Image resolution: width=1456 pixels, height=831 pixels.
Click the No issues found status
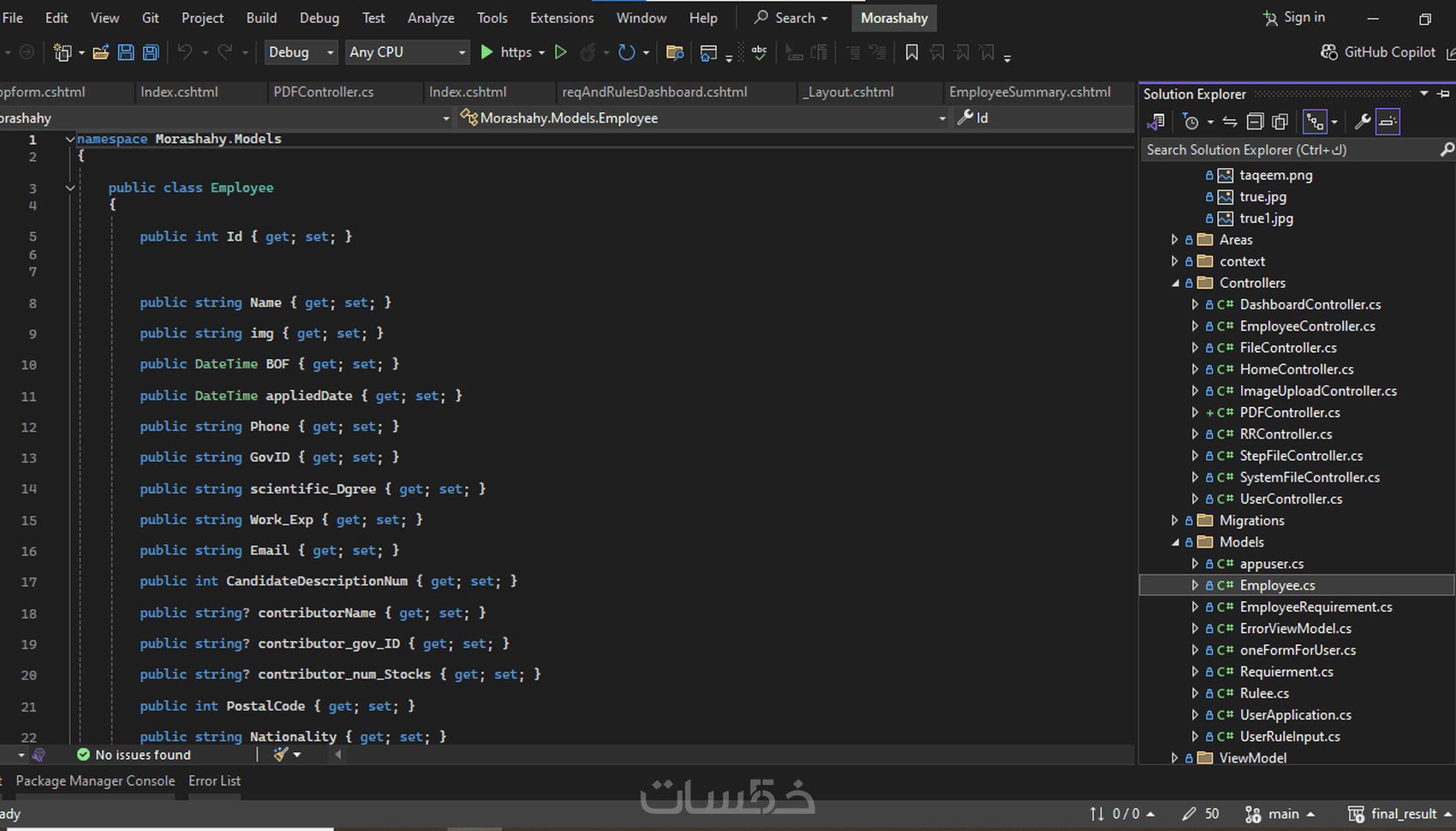134,755
